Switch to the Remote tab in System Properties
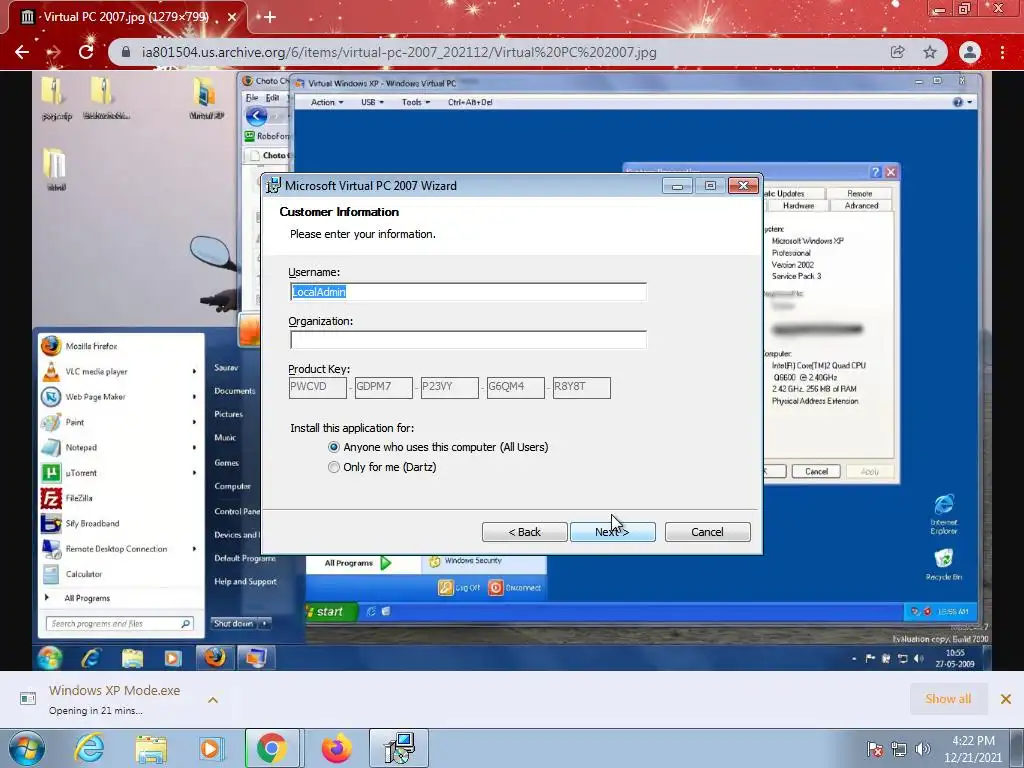 click(859, 193)
